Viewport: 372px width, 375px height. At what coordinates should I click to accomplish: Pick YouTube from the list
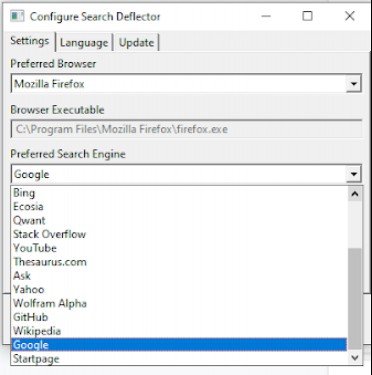[179, 248]
